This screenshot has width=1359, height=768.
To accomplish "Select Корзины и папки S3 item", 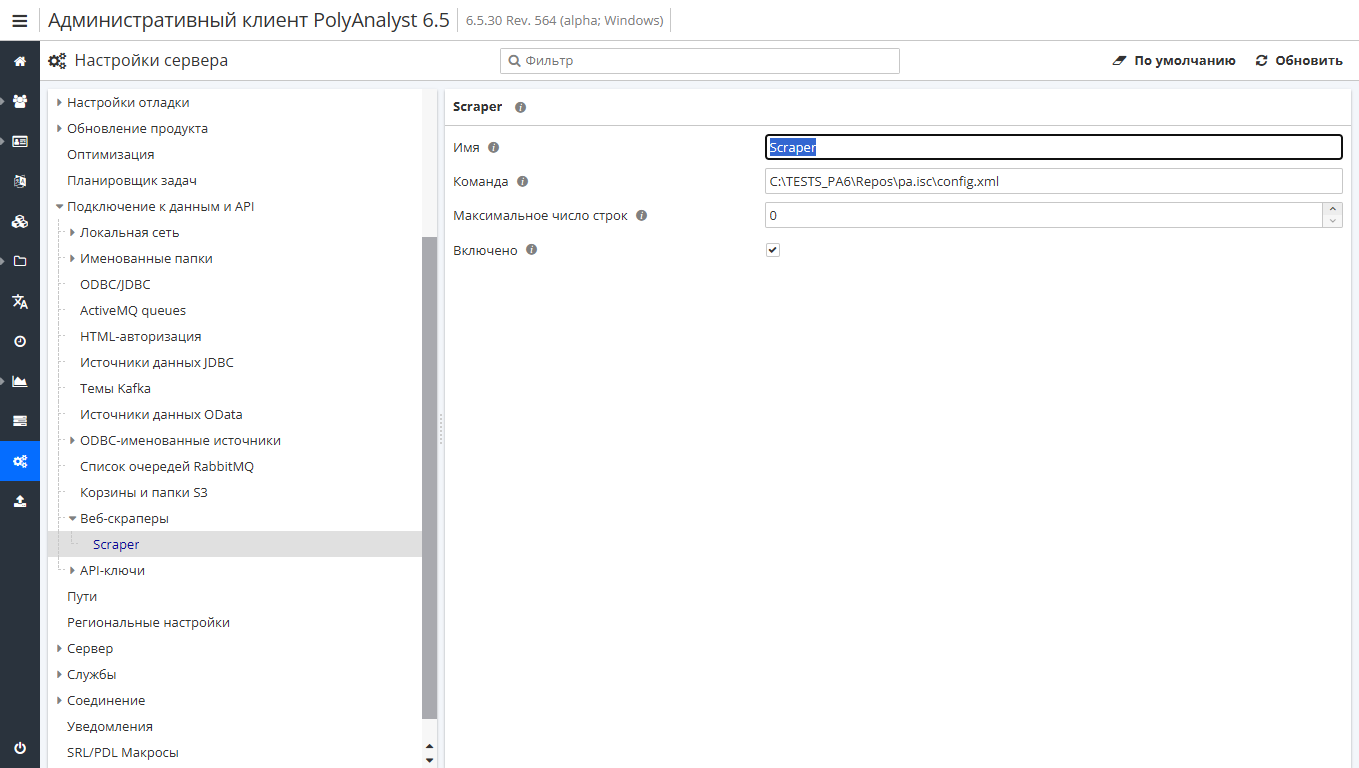I will (144, 492).
